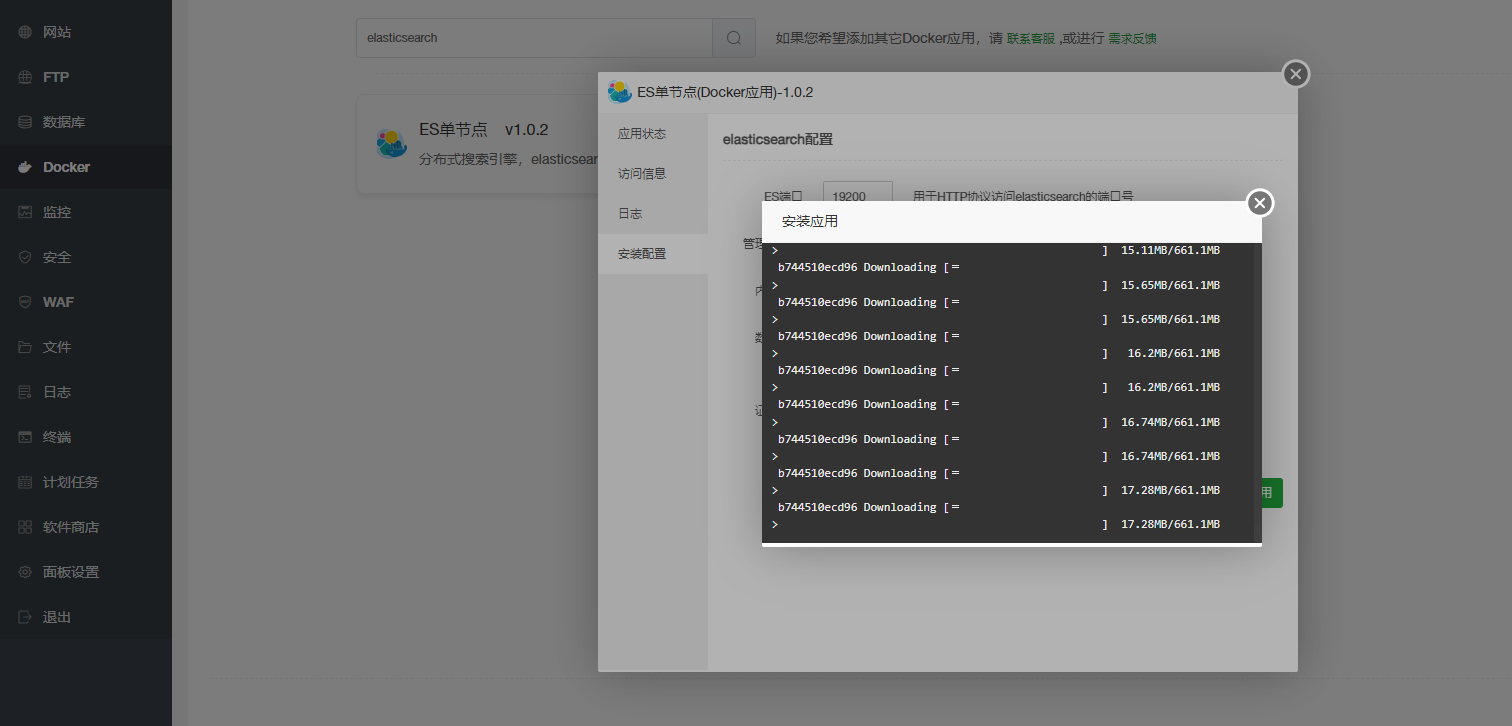Click the log icon next to 日志 in sidebar
1512x726 pixels.
[x=25, y=392]
